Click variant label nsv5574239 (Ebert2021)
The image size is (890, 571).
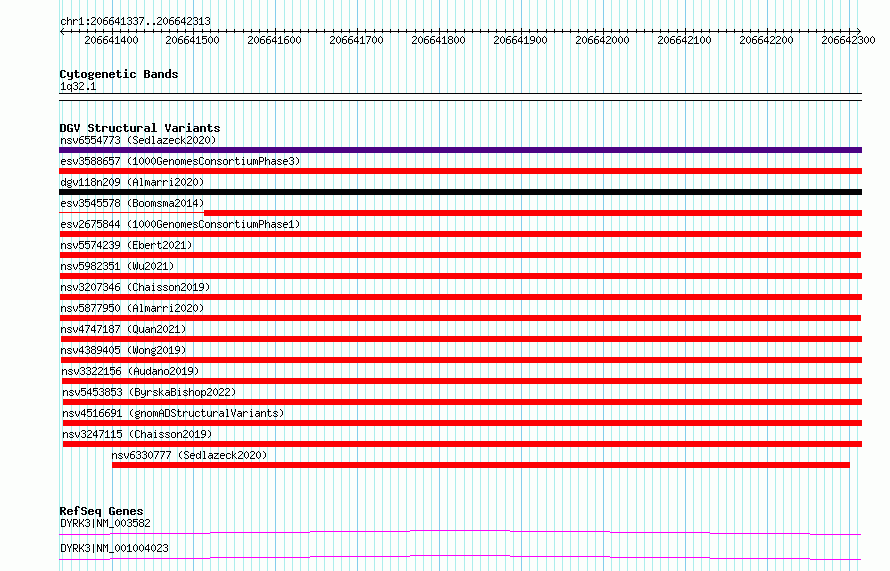pos(126,245)
